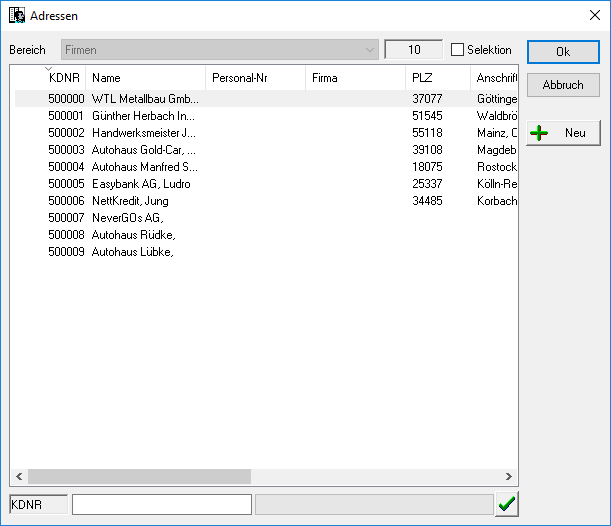Click the right arrow of the horizontal scrollbar
Screen dimensions: 611x526
(x=509, y=476)
